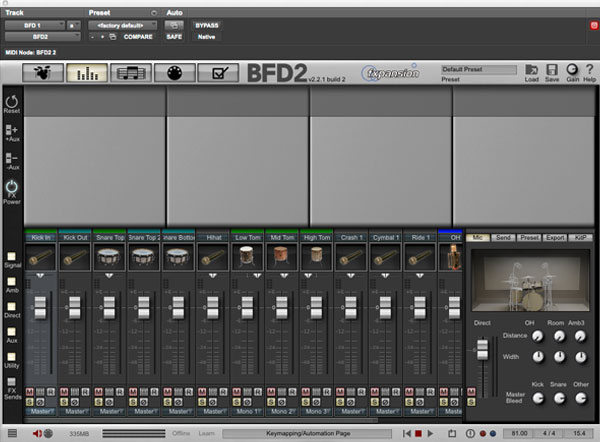This screenshot has width=600, height=442.
Task: Open the Preferences checkmark page icon
Action: pos(218,73)
